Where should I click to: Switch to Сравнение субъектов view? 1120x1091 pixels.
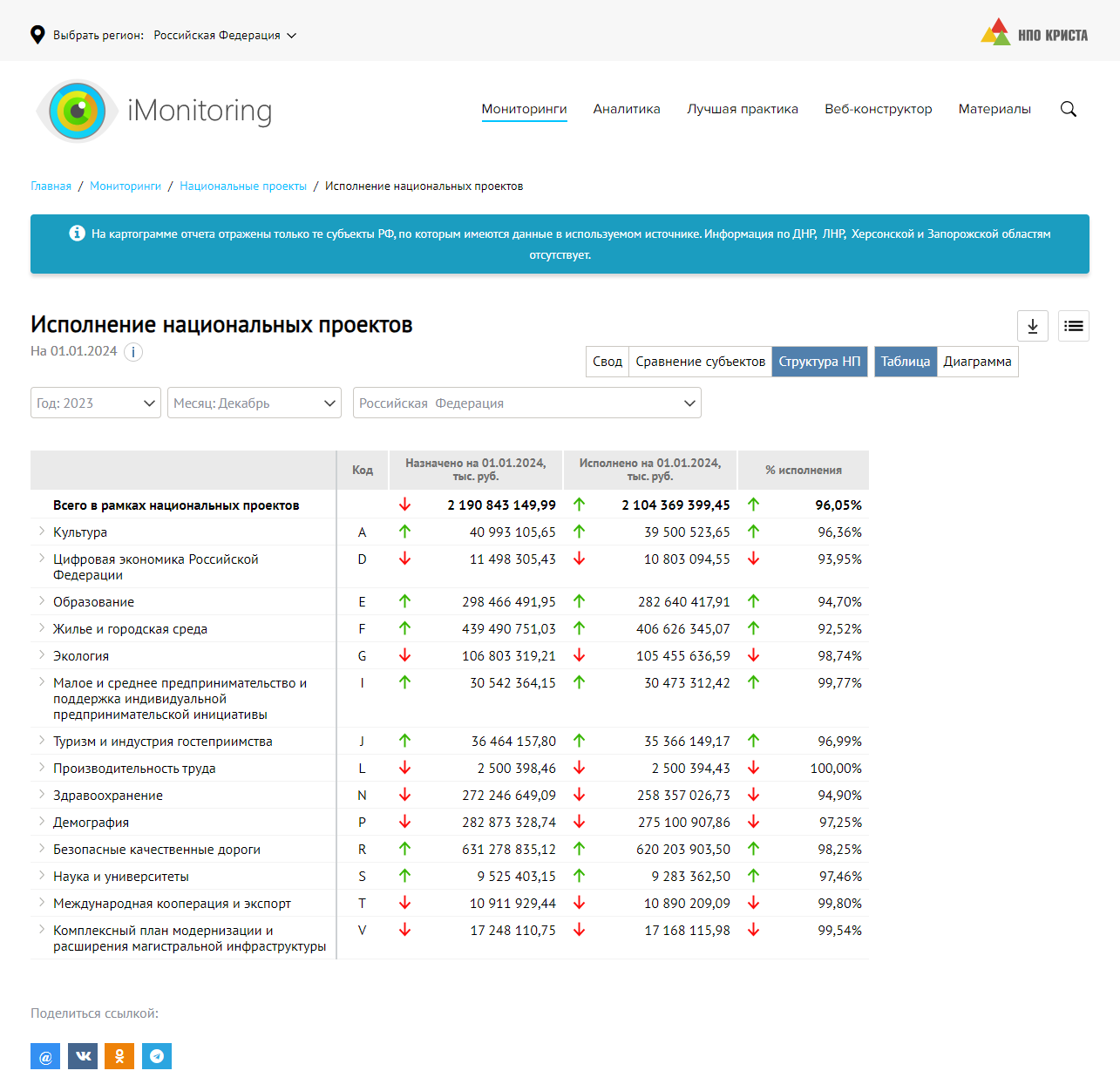click(x=700, y=362)
